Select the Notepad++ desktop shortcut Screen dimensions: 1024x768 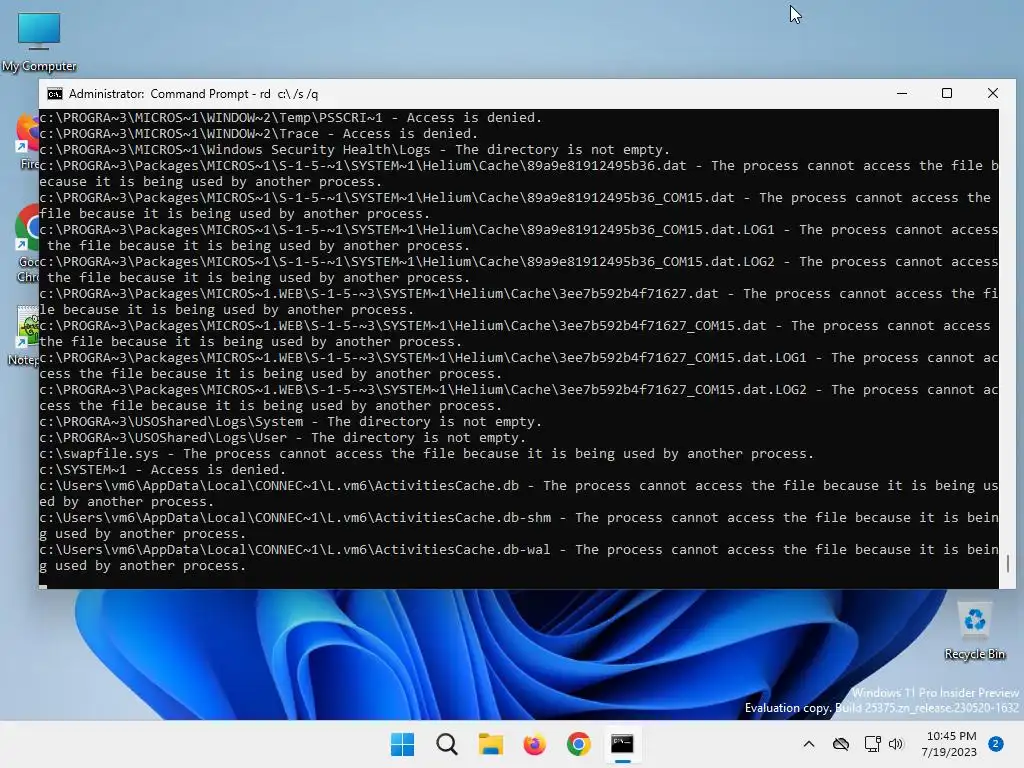click(x=24, y=336)
